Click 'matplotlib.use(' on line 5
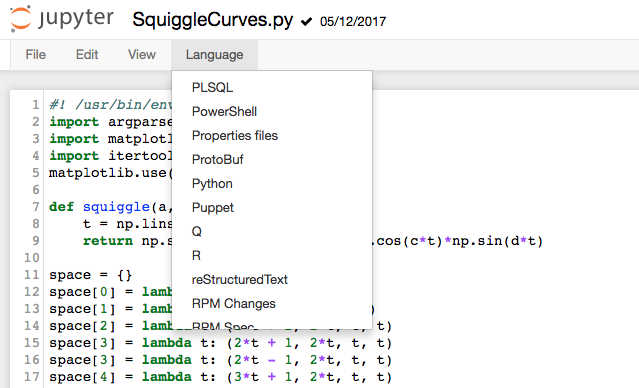This screenshot has width=639, height=388. 110,173
